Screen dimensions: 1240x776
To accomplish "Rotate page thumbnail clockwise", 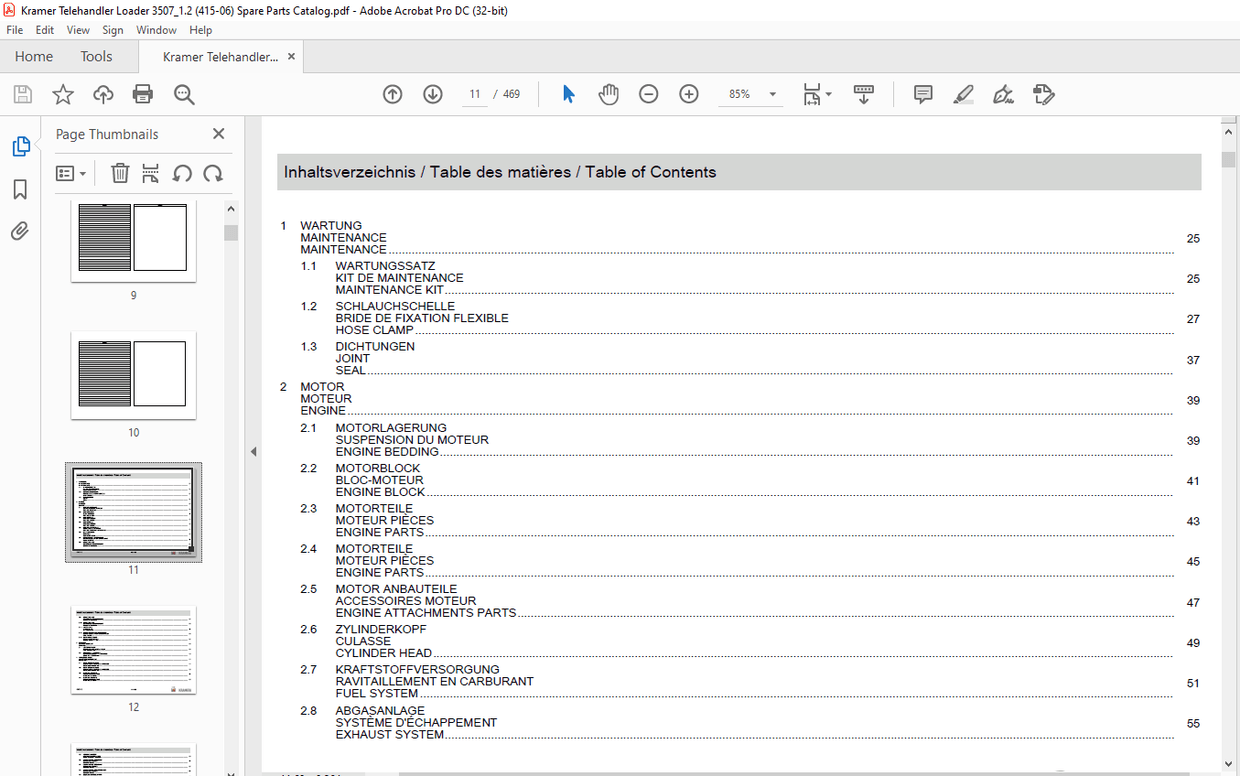I will click(213, 173).
